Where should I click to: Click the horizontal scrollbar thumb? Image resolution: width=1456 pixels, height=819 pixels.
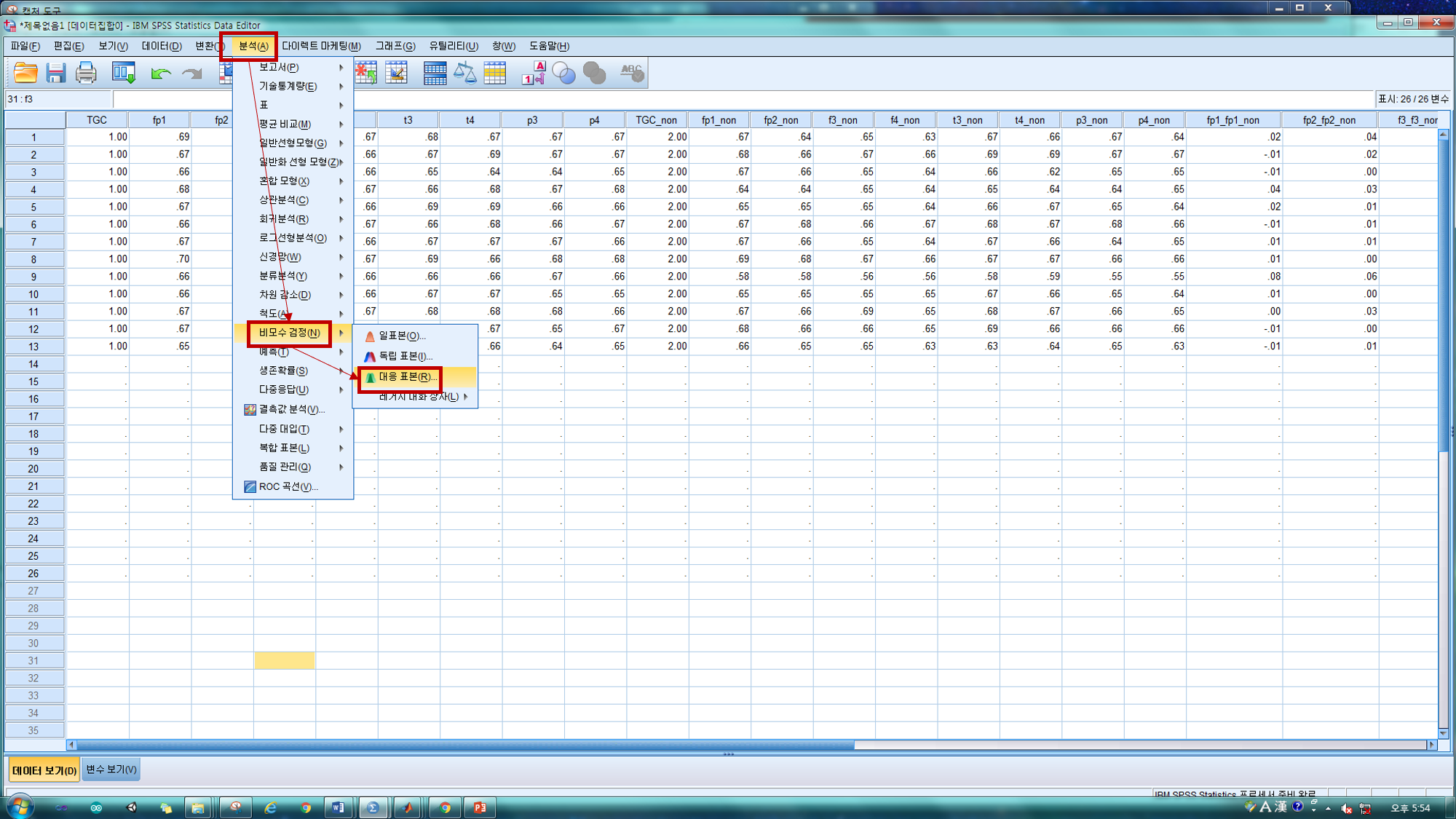[466, 745]
